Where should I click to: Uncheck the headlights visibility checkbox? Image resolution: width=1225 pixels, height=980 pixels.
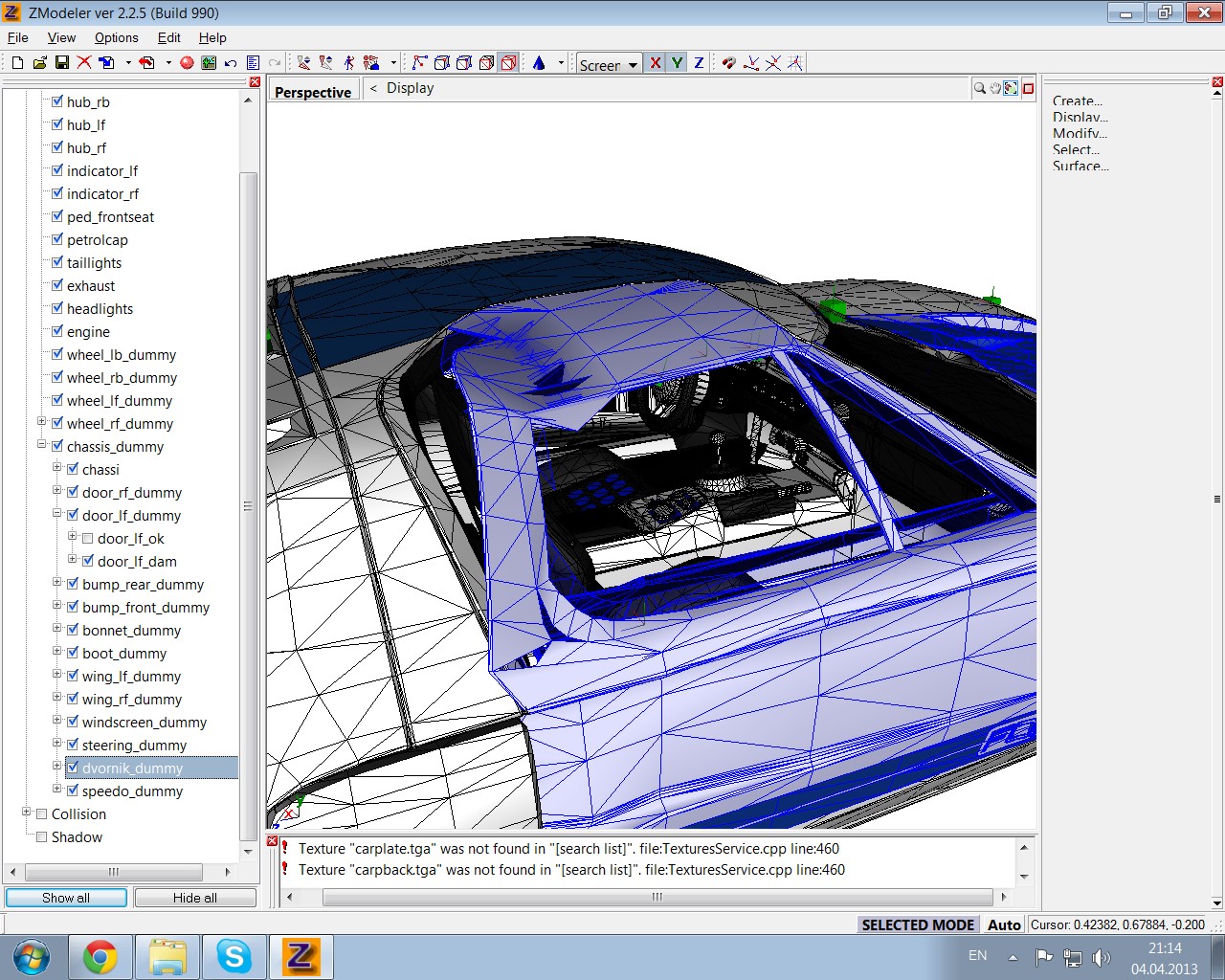tap(57, 308)
